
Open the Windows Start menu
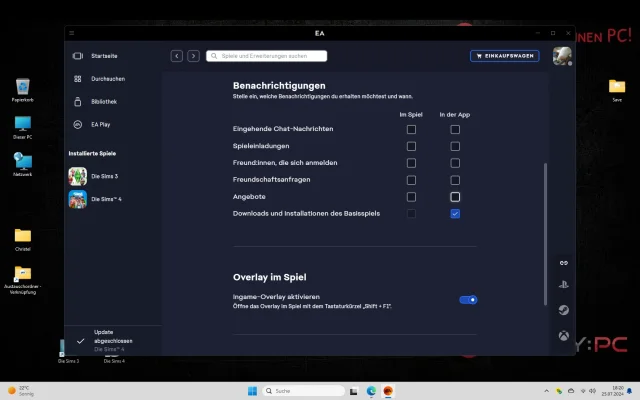click(x=252, y=391)
